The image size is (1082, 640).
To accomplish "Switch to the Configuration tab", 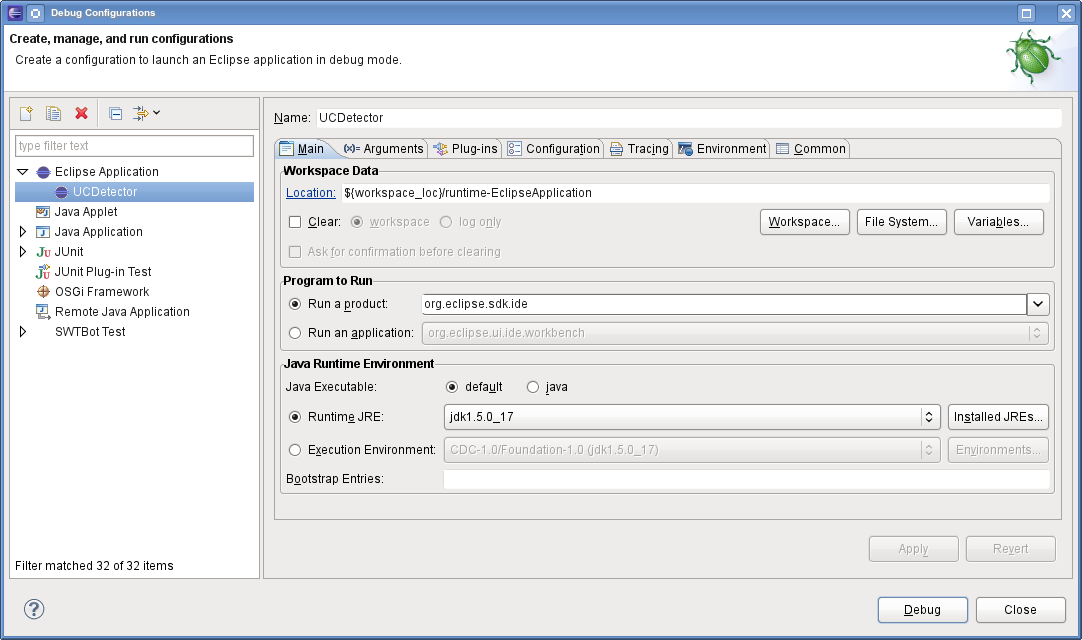I will [x=553, y=149].
